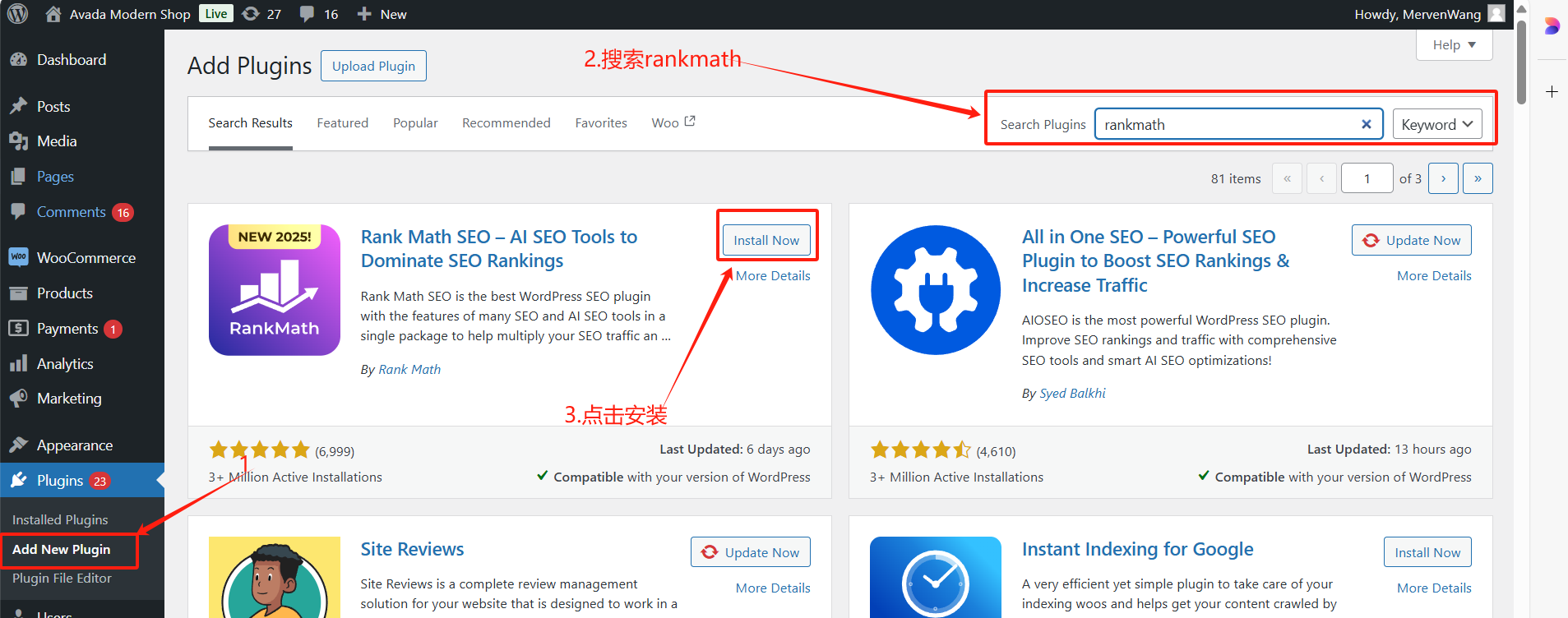Open the Woo external tab

(x=673, y=122)
